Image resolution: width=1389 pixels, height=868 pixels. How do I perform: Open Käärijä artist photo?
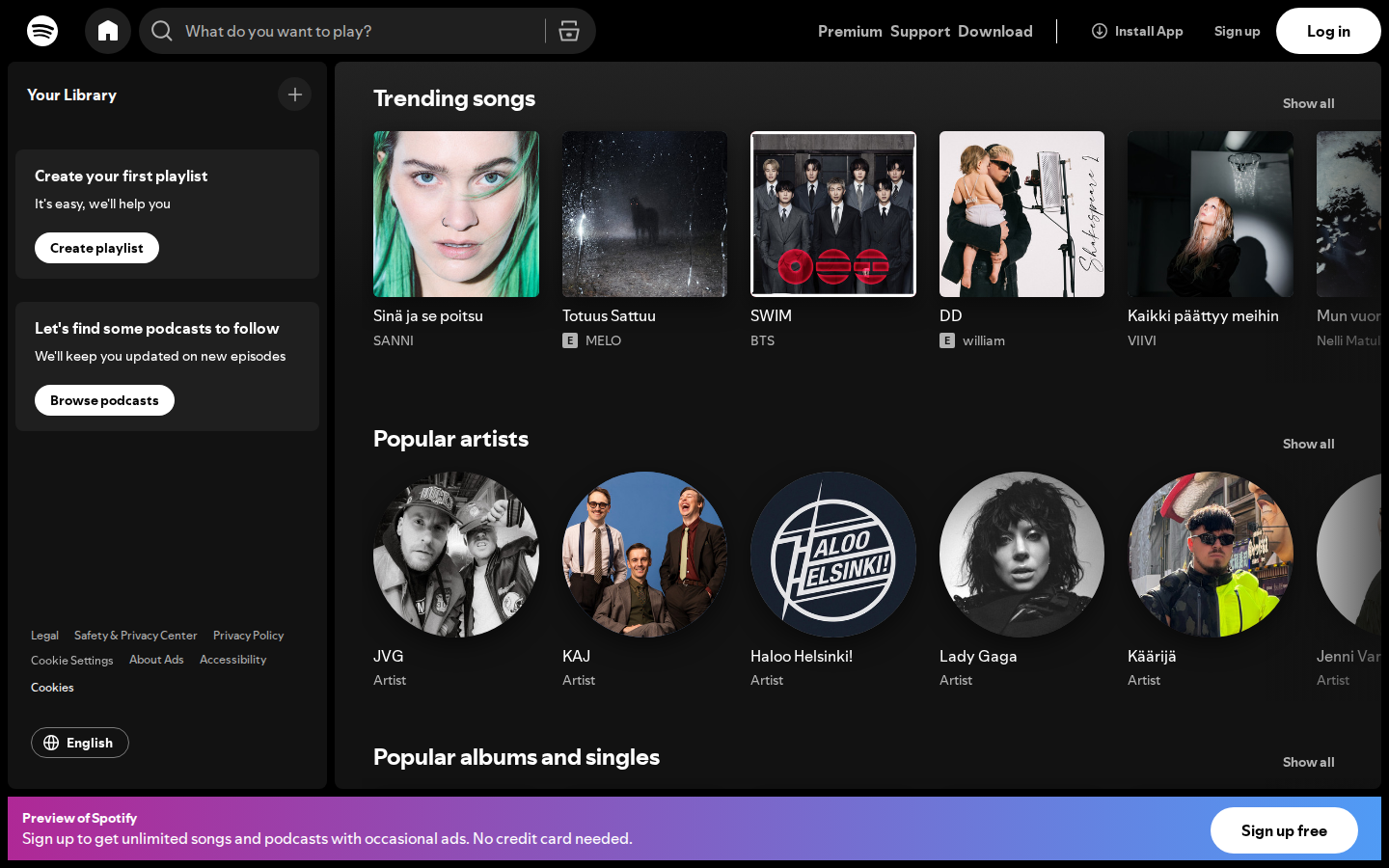tap(1211, 555)
